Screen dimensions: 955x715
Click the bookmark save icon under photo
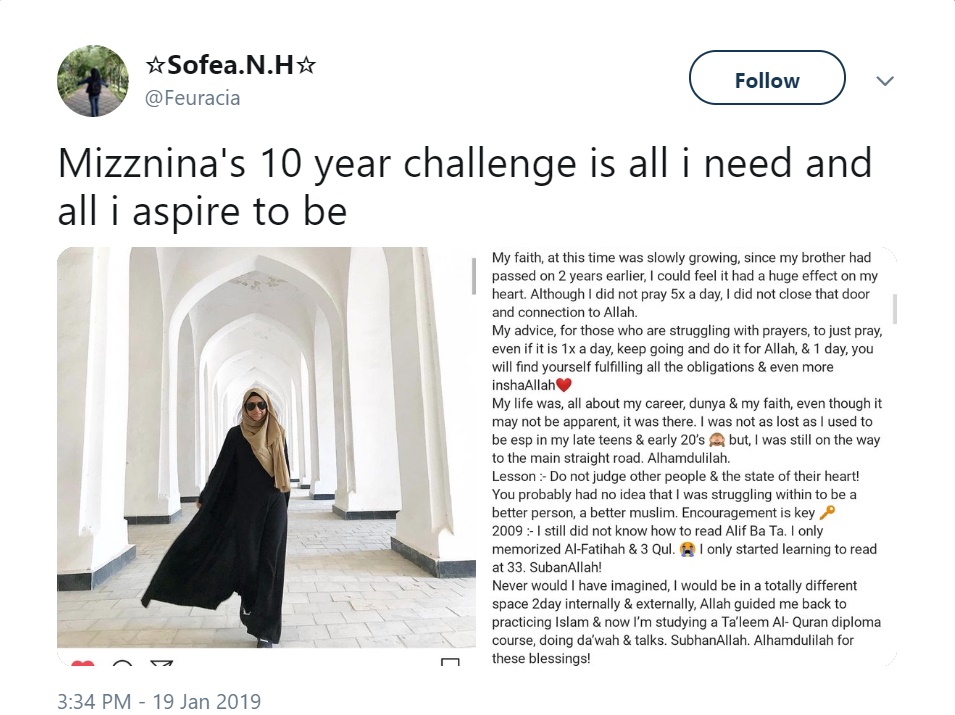pos(450,663)
